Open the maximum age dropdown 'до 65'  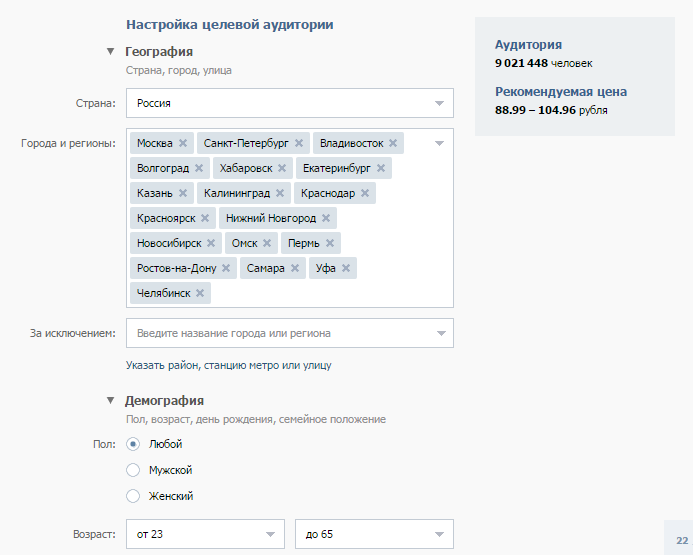click(374, 534)
